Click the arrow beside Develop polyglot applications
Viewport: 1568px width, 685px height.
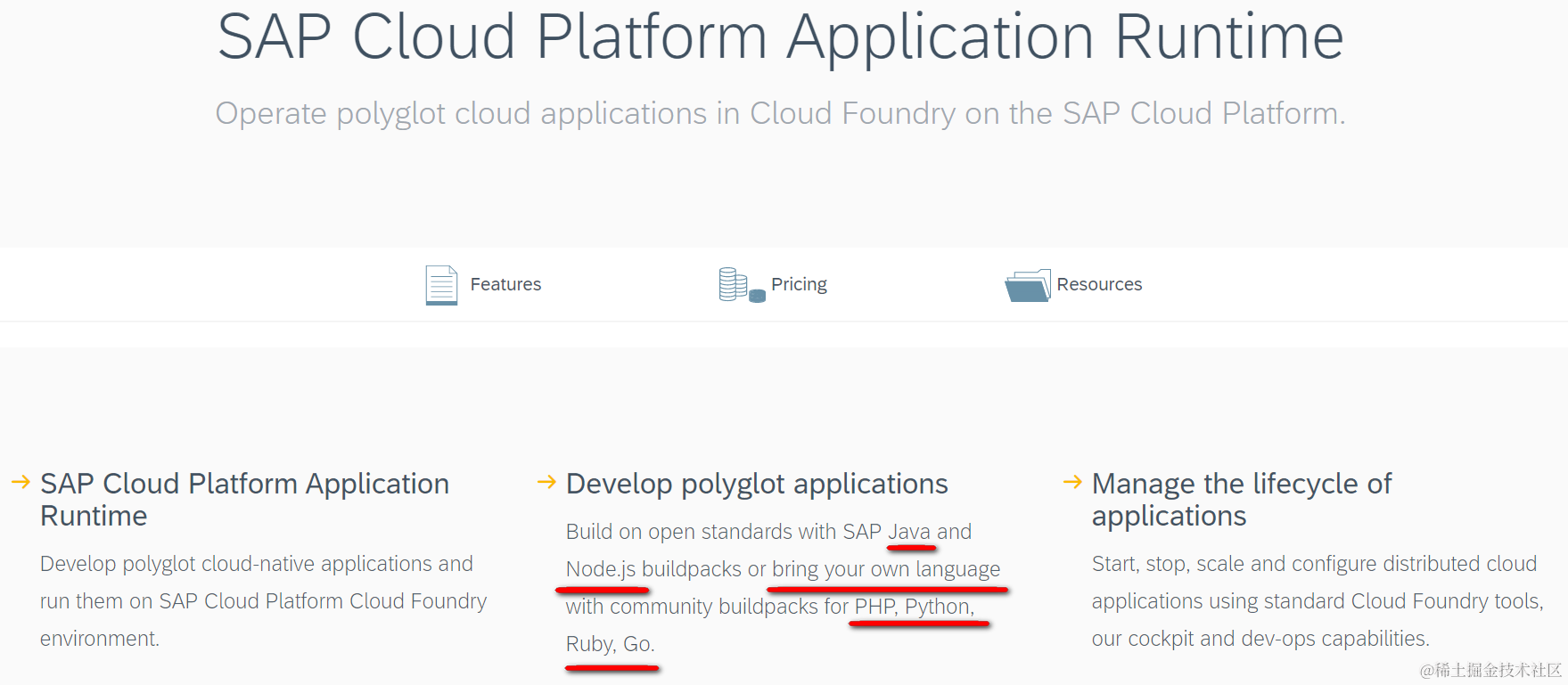tap(546, 482)
